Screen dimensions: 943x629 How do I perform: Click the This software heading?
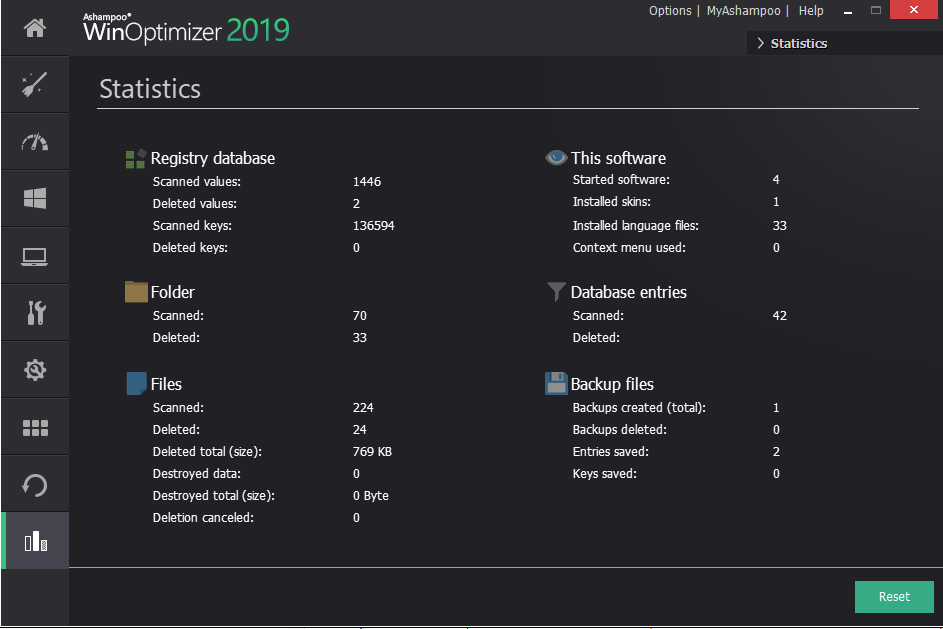pyautogui.click(x=618, y=158)
